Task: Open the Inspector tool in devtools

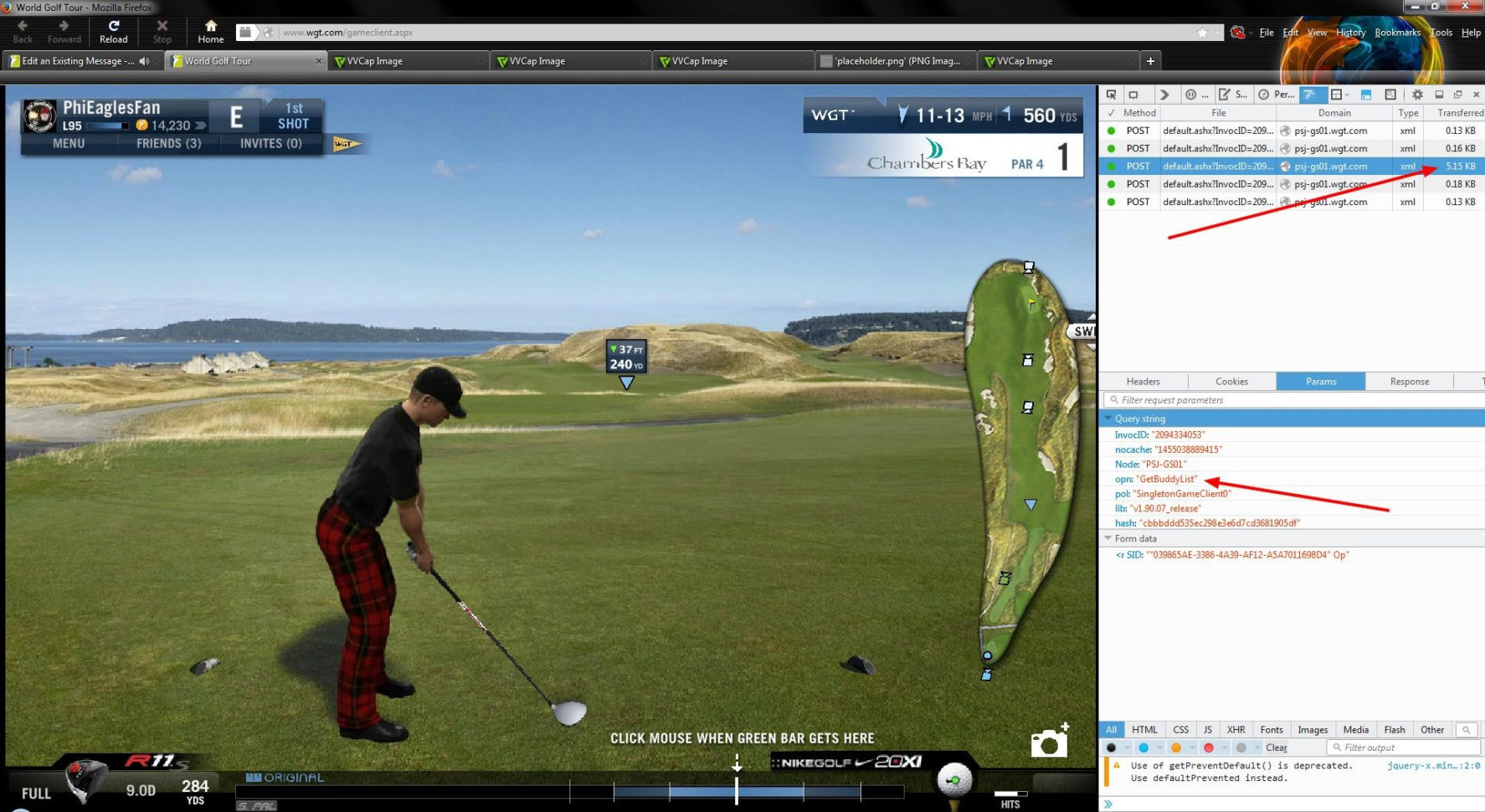Action: coord(1133,95)
